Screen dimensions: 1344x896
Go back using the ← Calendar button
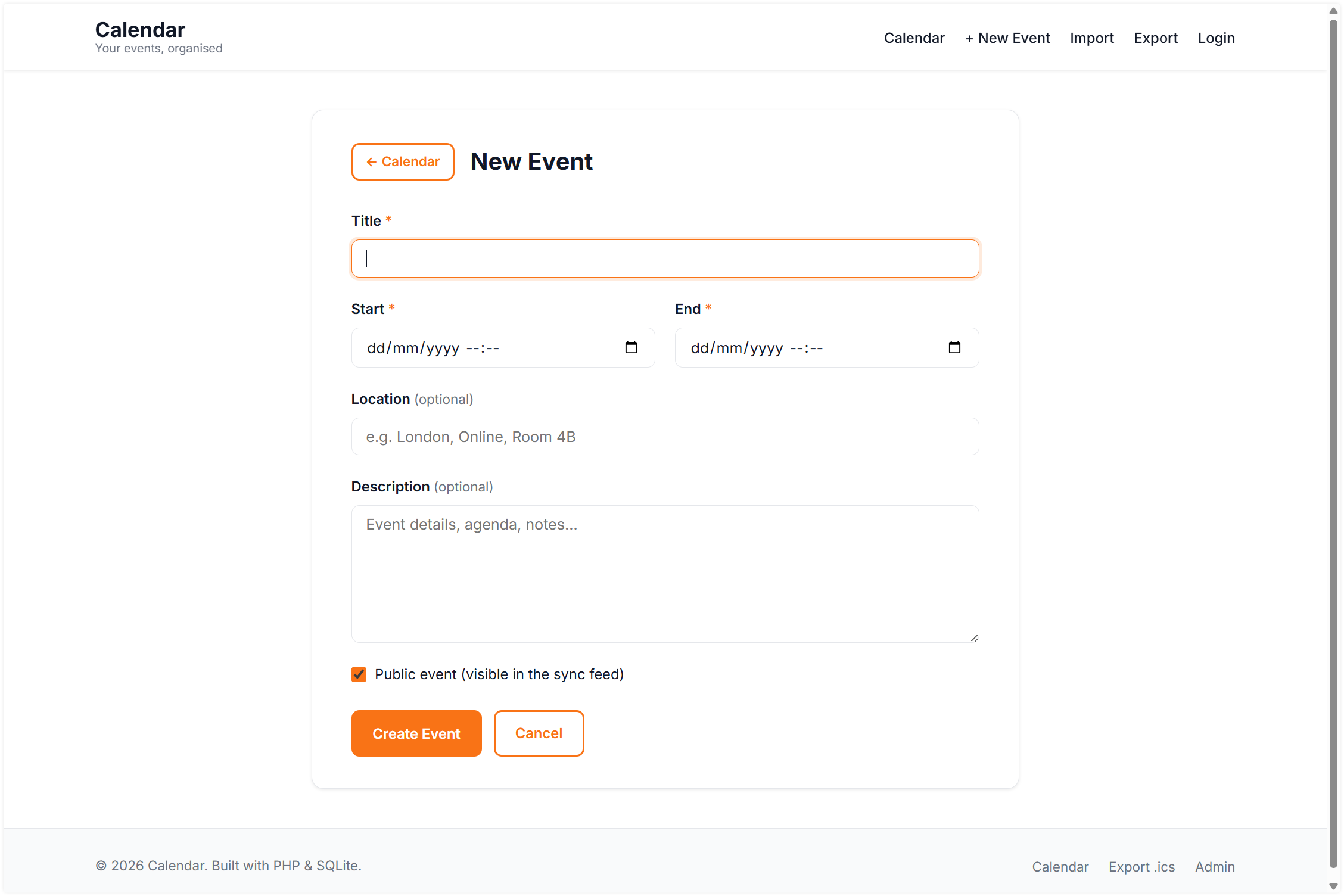pyautogui.click(x=403, y=161)
